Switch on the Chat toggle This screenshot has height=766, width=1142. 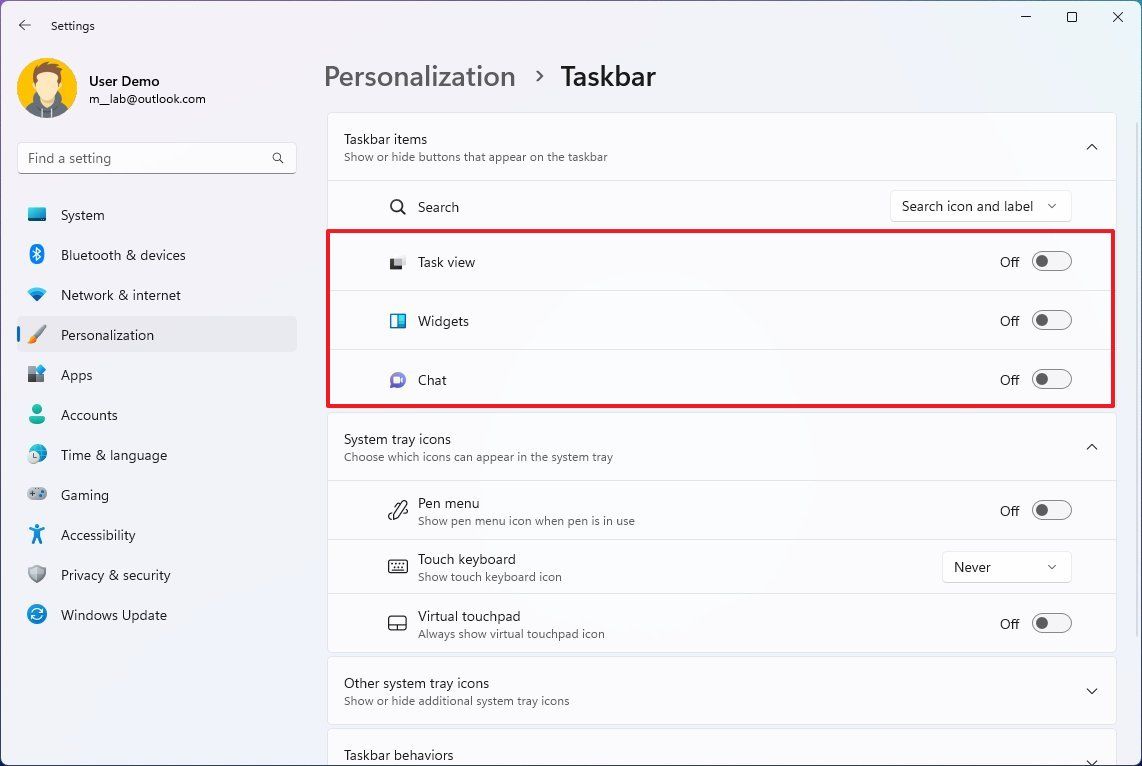[1051, 380]
